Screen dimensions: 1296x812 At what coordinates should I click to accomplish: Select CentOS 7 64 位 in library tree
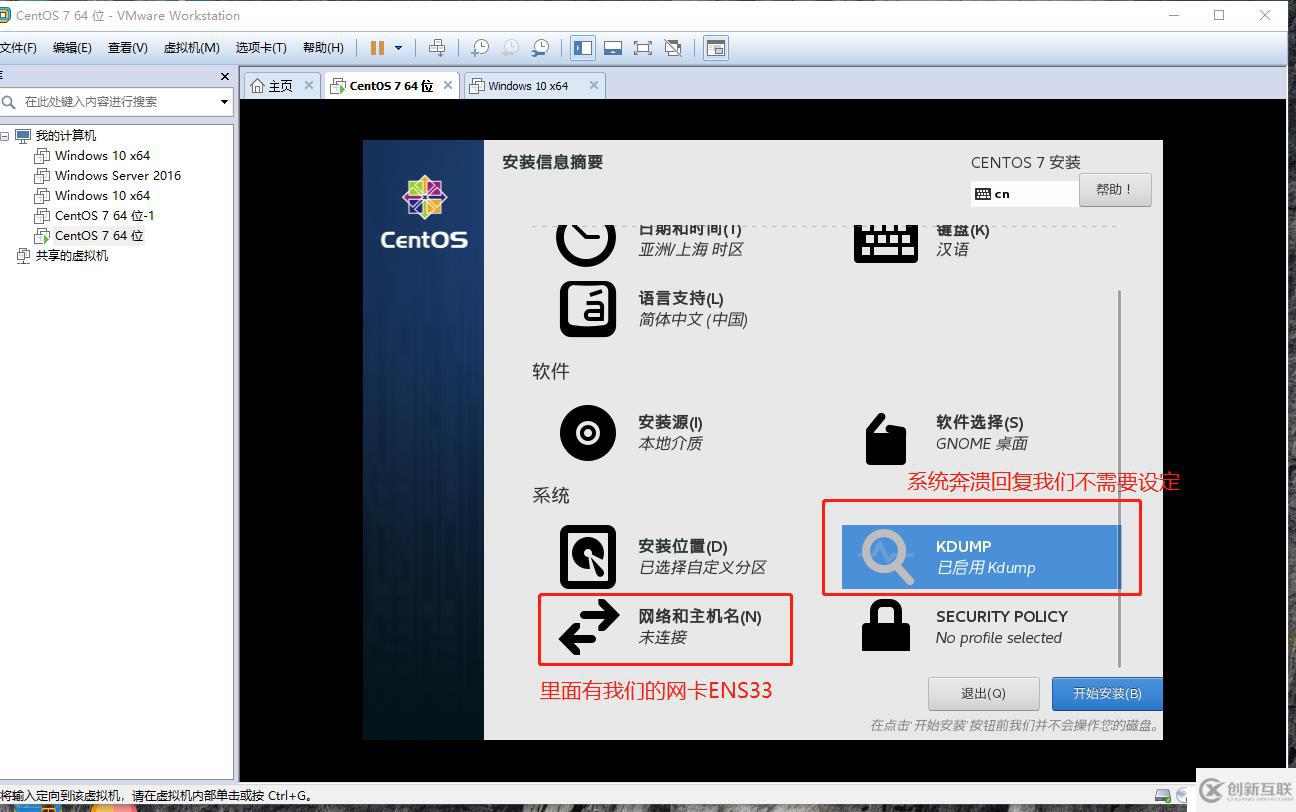click(99, 235)
